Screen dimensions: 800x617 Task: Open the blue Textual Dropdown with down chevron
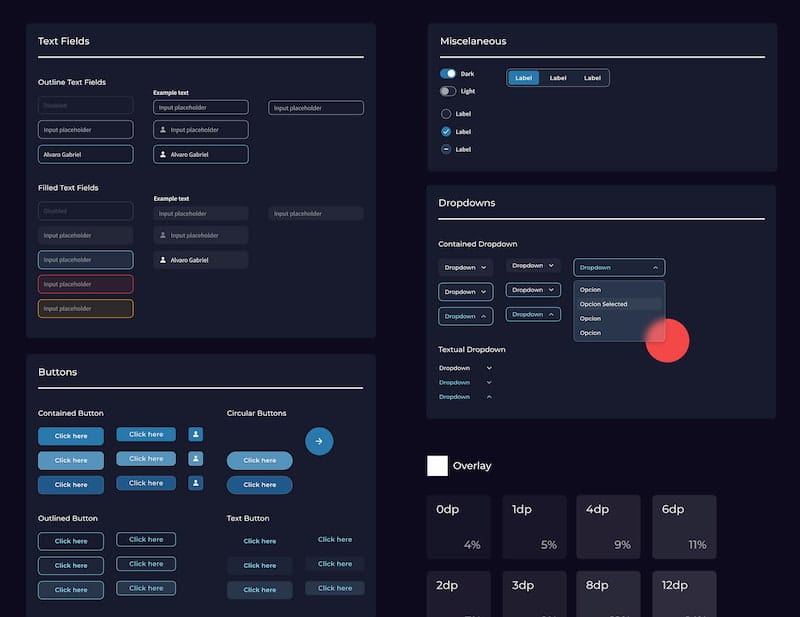[465, 382]
